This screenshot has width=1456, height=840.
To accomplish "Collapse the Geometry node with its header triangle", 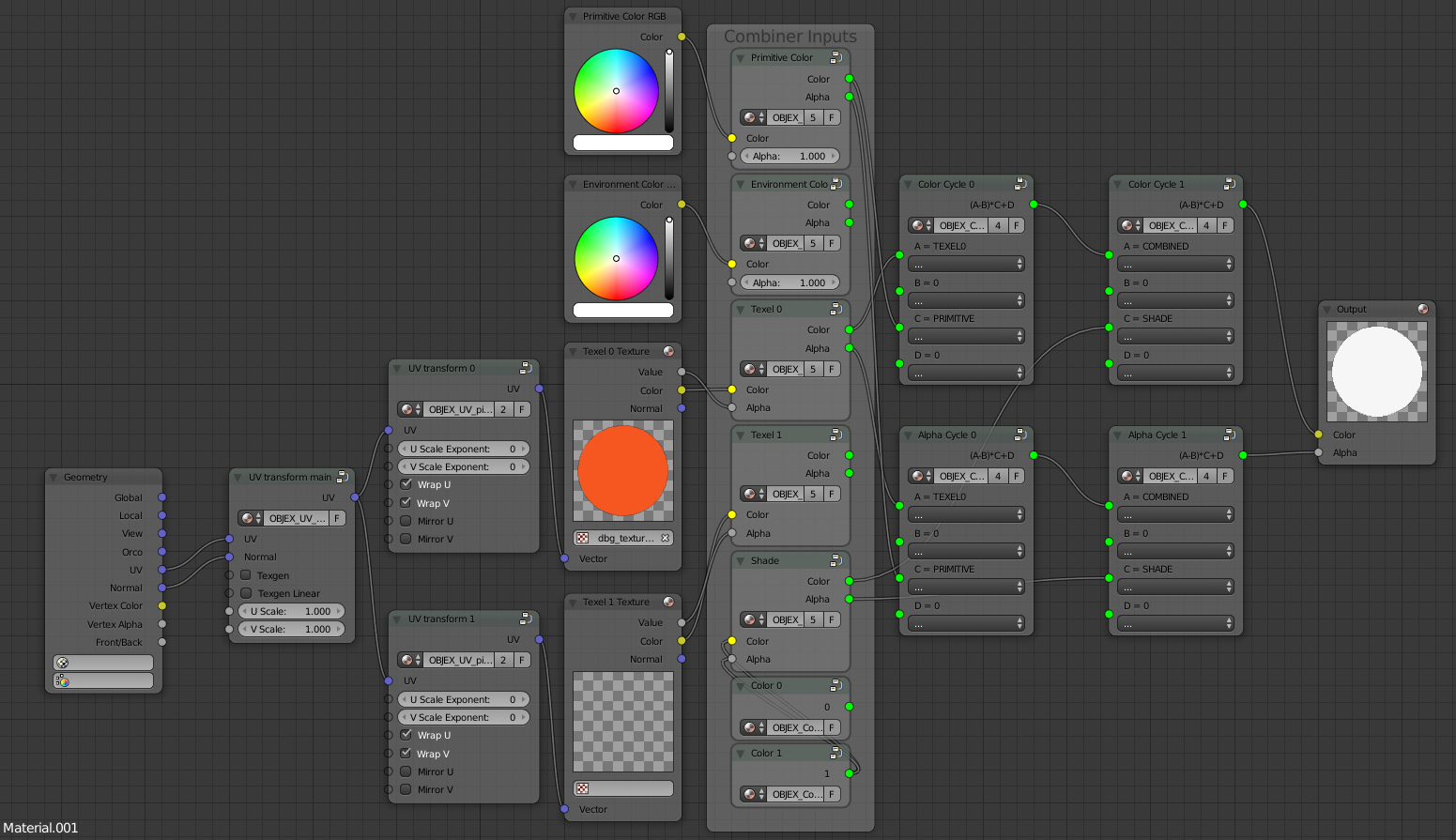I will (x=53, y=477).
